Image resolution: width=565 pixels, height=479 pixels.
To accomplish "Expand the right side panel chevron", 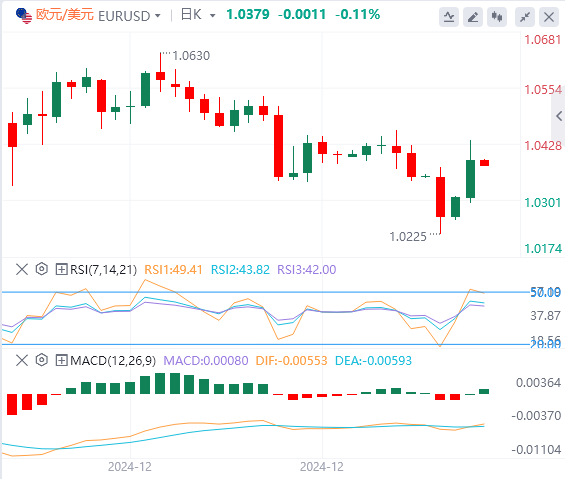I will (559, 116).
